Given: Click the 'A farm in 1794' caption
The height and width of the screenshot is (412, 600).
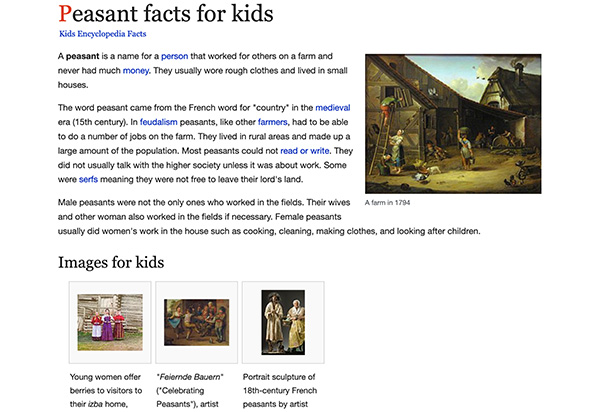Looking at the screenshot, I should (387, 203).
